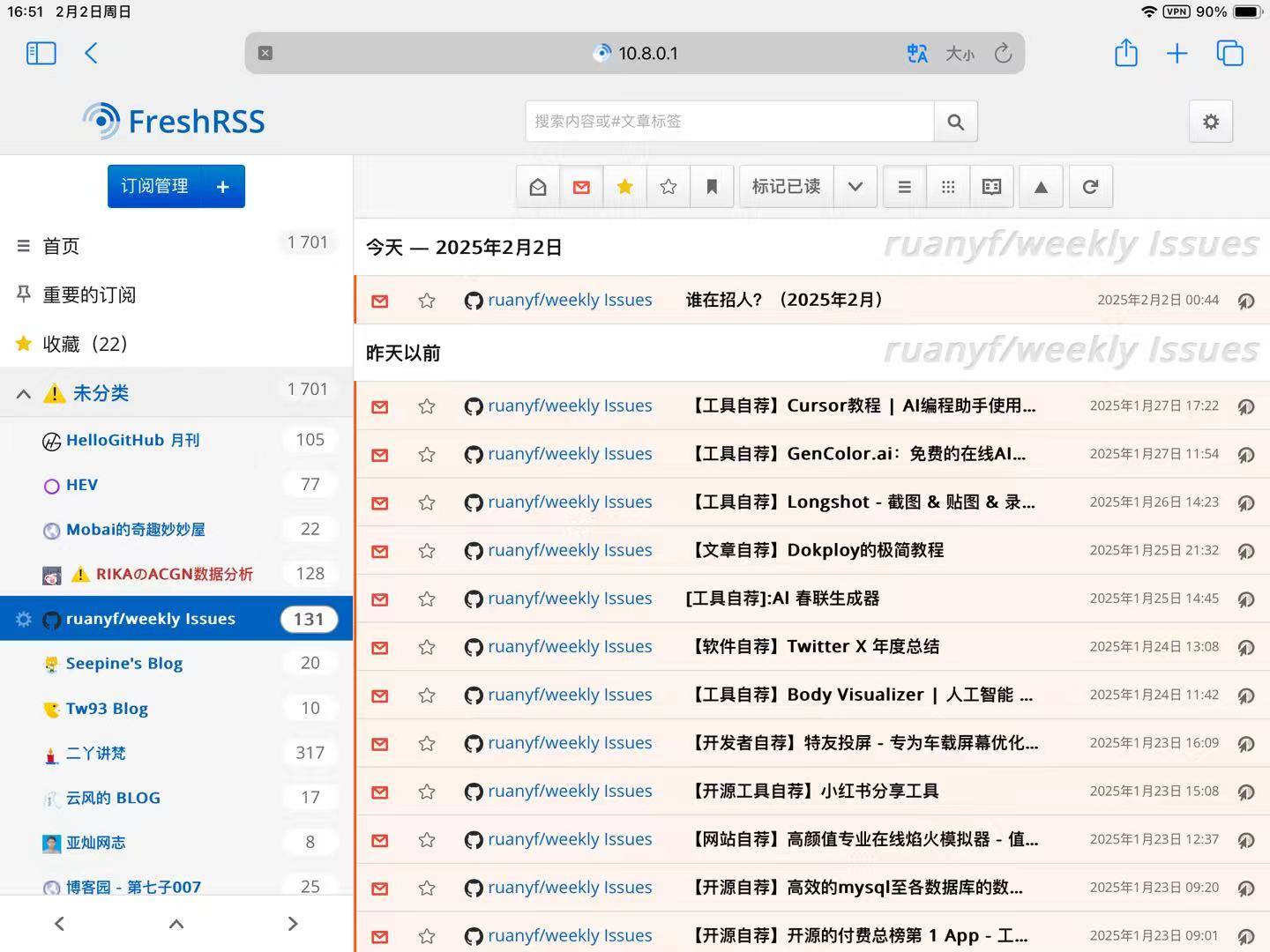Switch to reader view icon
The image size is (1270, 952).
[x=991, y=187]
